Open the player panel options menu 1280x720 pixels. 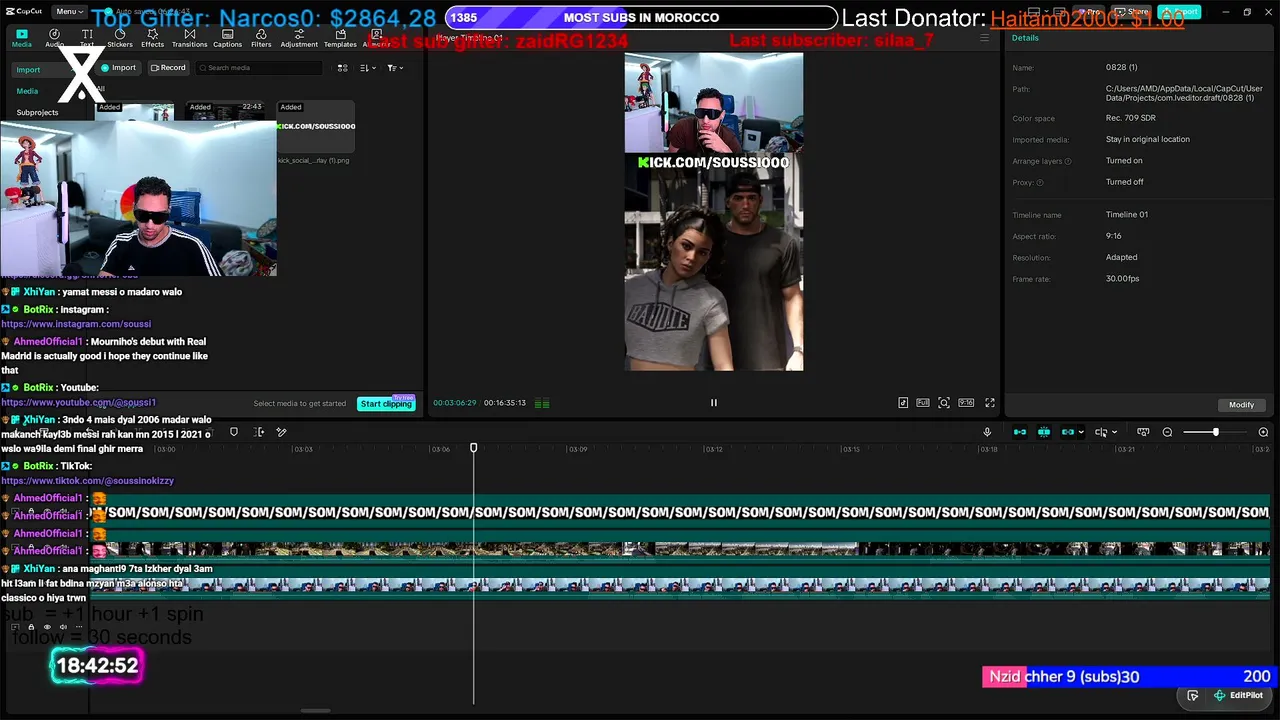[984, 38]
